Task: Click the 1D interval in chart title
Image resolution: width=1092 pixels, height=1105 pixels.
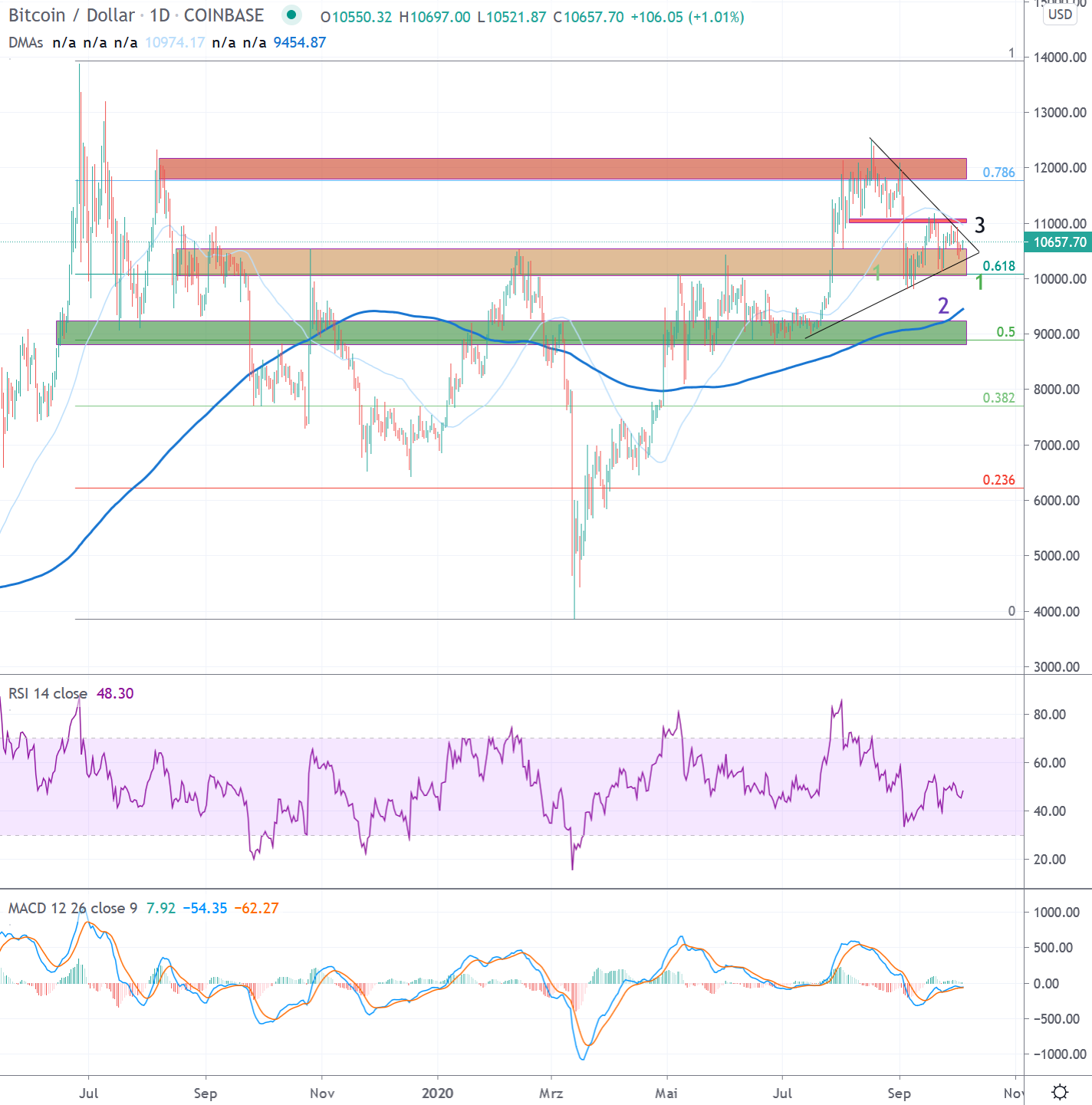Action: [160, 15]
